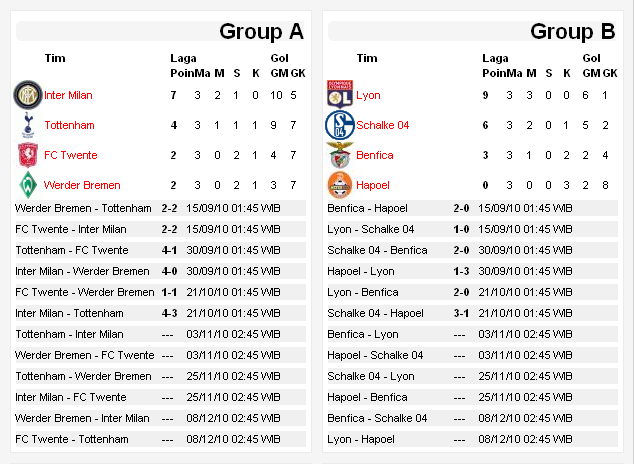
Task: Open the Werder Bremen team link
Action: [x=82, y=185]
